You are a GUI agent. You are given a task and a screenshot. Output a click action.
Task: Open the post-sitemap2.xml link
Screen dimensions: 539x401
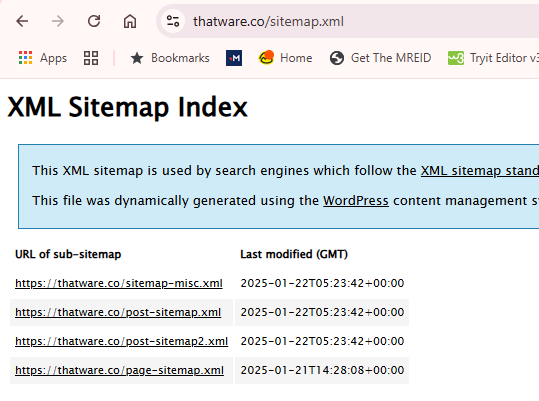coord(121,341)
